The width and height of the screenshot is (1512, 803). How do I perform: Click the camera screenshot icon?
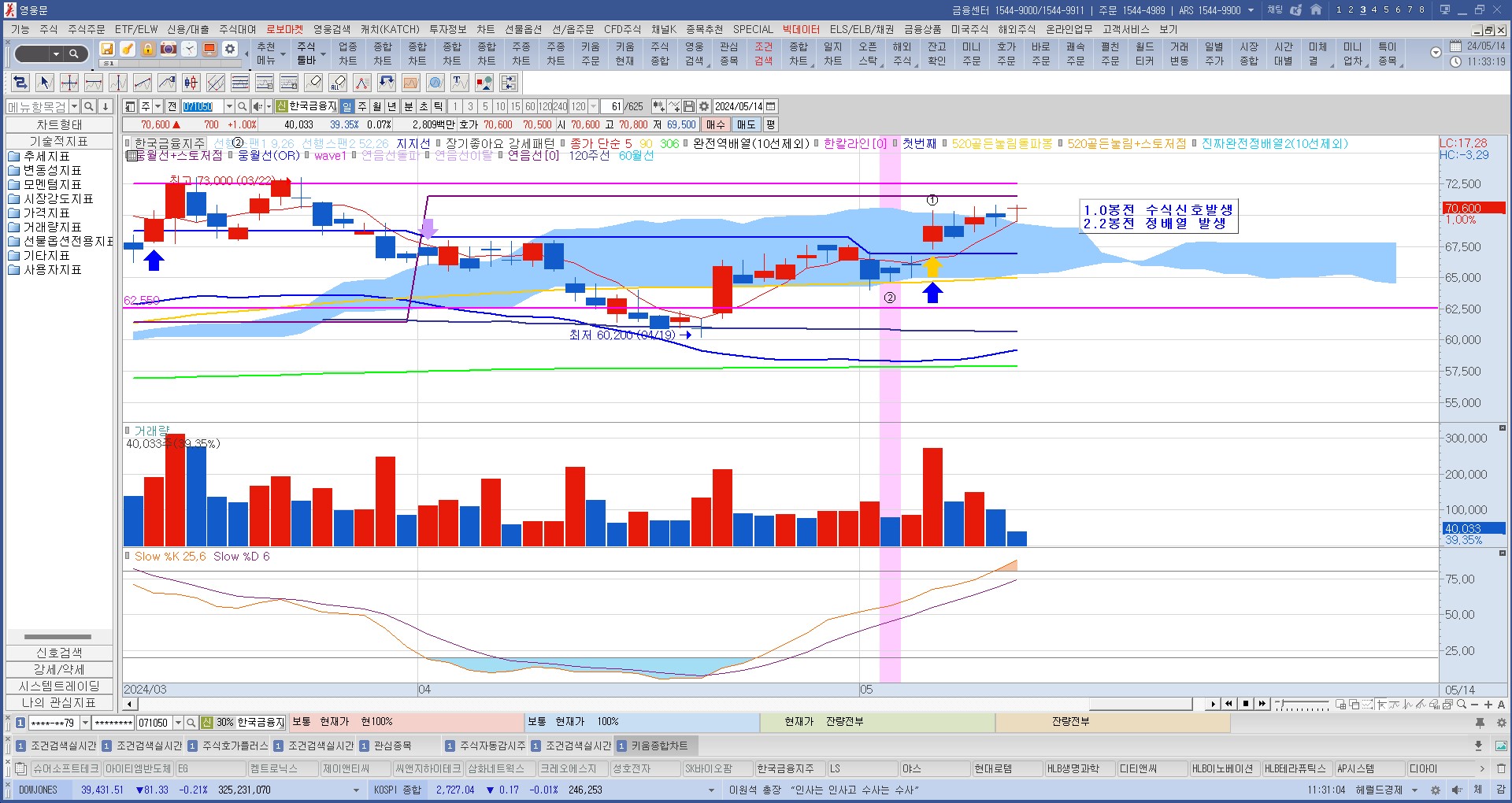pos(169,49)
